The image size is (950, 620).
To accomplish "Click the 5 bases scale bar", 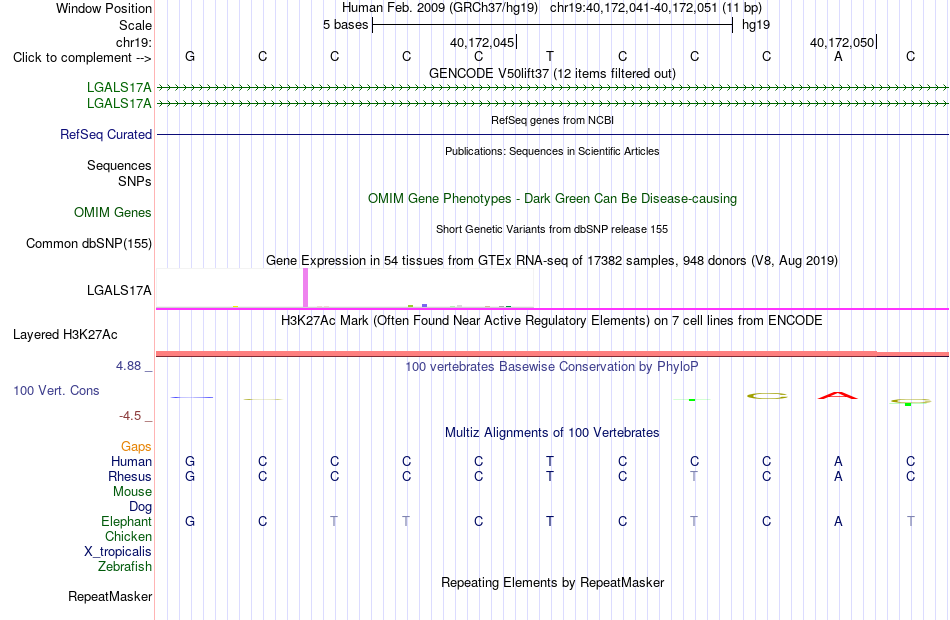I will [552, 25].
